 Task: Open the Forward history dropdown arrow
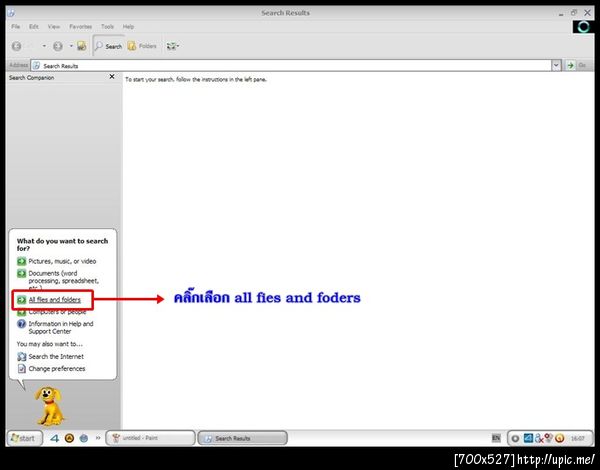(x=71, y=46)
